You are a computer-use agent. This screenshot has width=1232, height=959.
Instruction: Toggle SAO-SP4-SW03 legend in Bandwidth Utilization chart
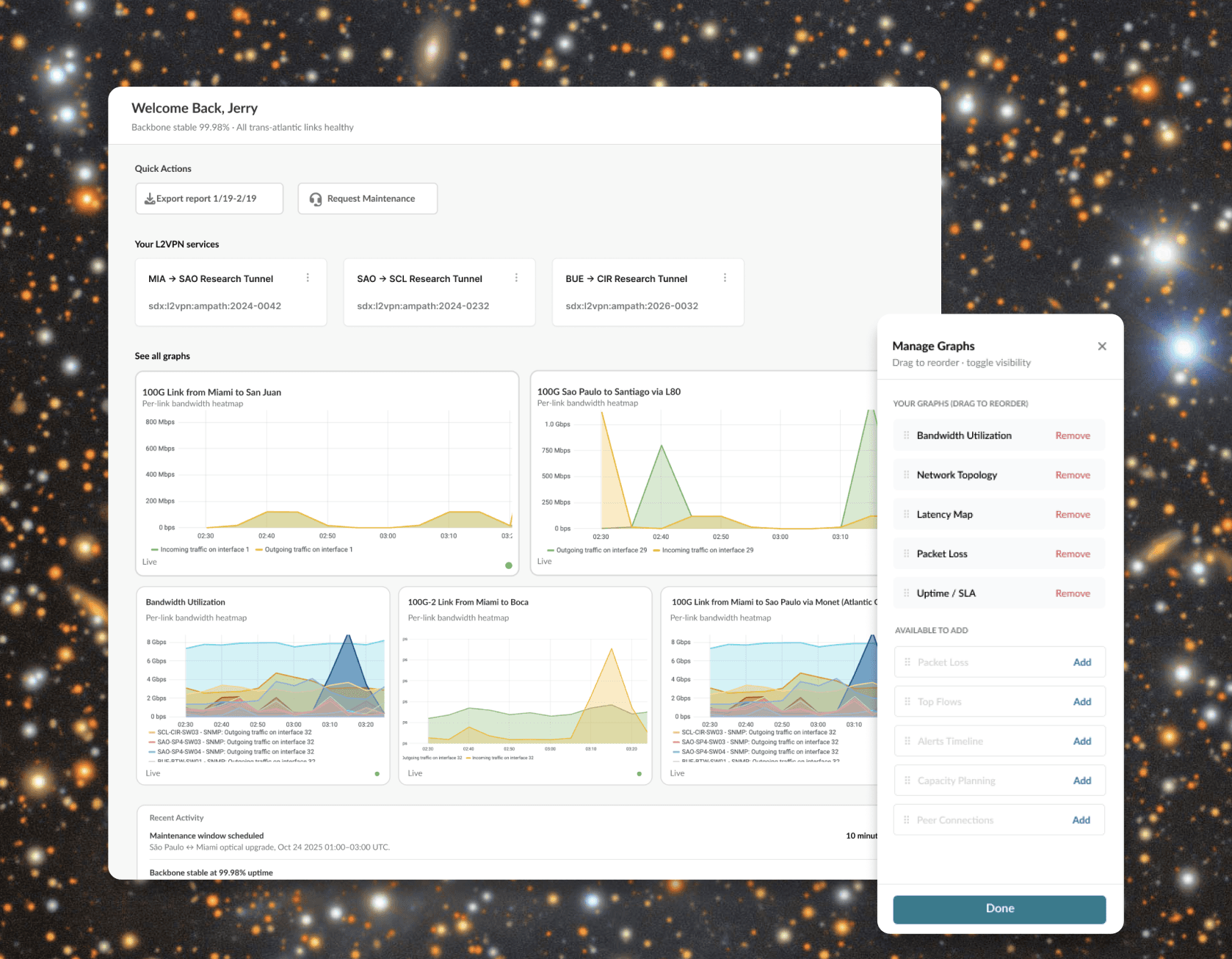tap(231, 742)
